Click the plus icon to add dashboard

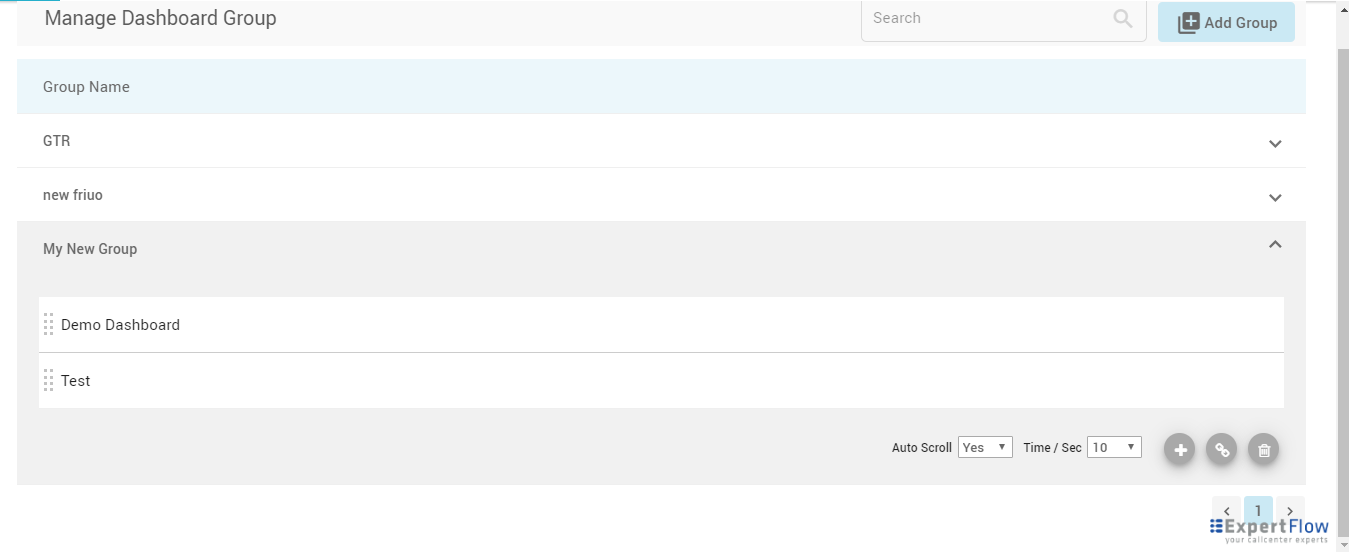click(1180, 450)
